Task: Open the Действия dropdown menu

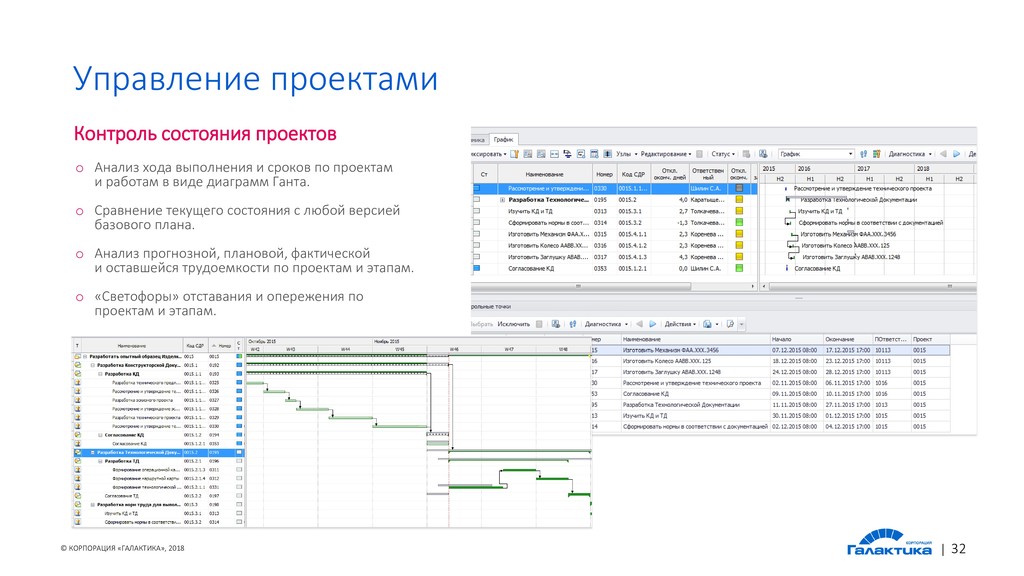Action: tap(680, 324)
